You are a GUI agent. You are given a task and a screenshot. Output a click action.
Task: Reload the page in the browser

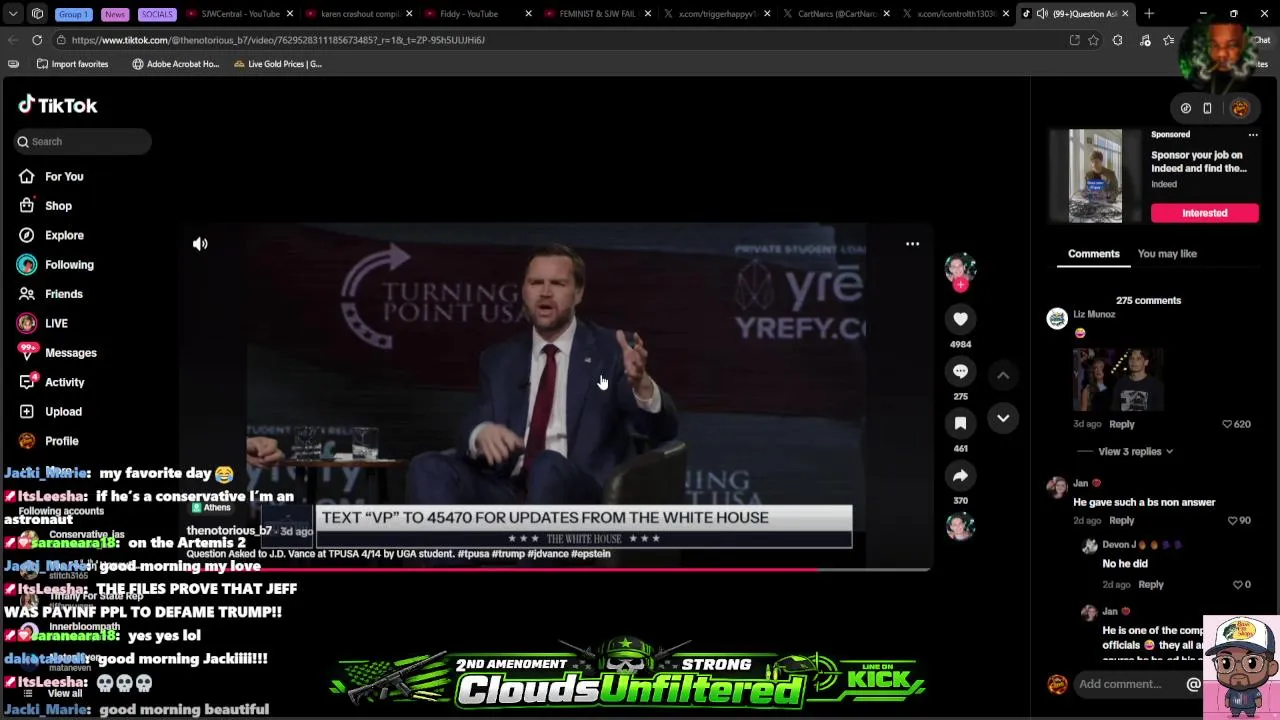click(x=37, y=40)
